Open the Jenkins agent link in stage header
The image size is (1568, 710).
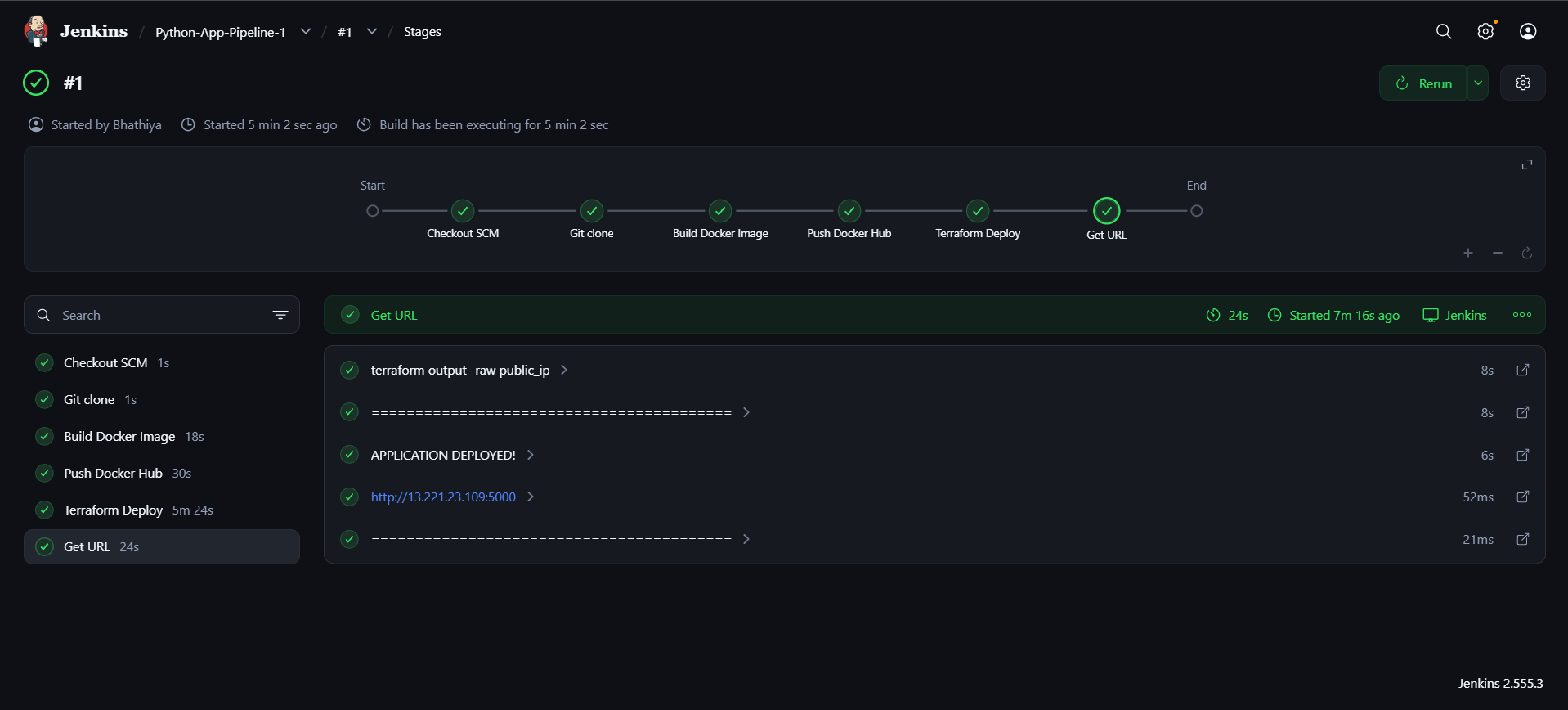[1454, 315]
